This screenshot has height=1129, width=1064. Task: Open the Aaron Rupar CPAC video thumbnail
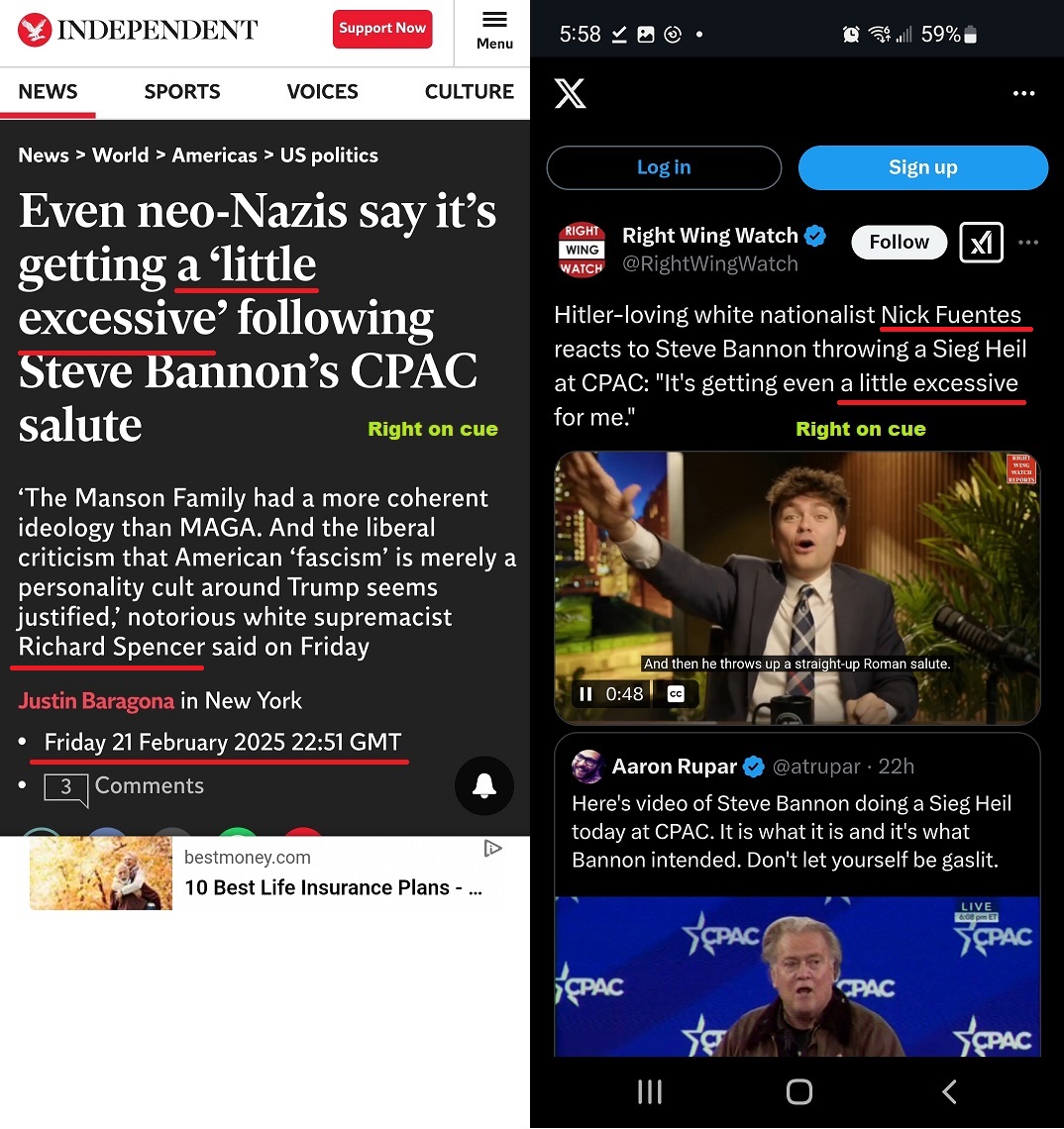tap(797, 976)
